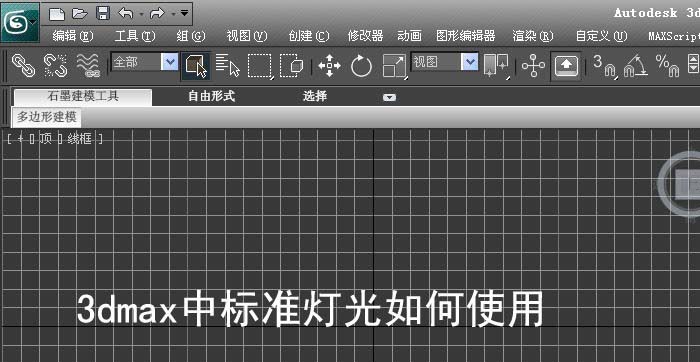Click the viewport [+] menu label
This screenshot has width=700, height=362.
pyautogui.click(x=20, y=139)
